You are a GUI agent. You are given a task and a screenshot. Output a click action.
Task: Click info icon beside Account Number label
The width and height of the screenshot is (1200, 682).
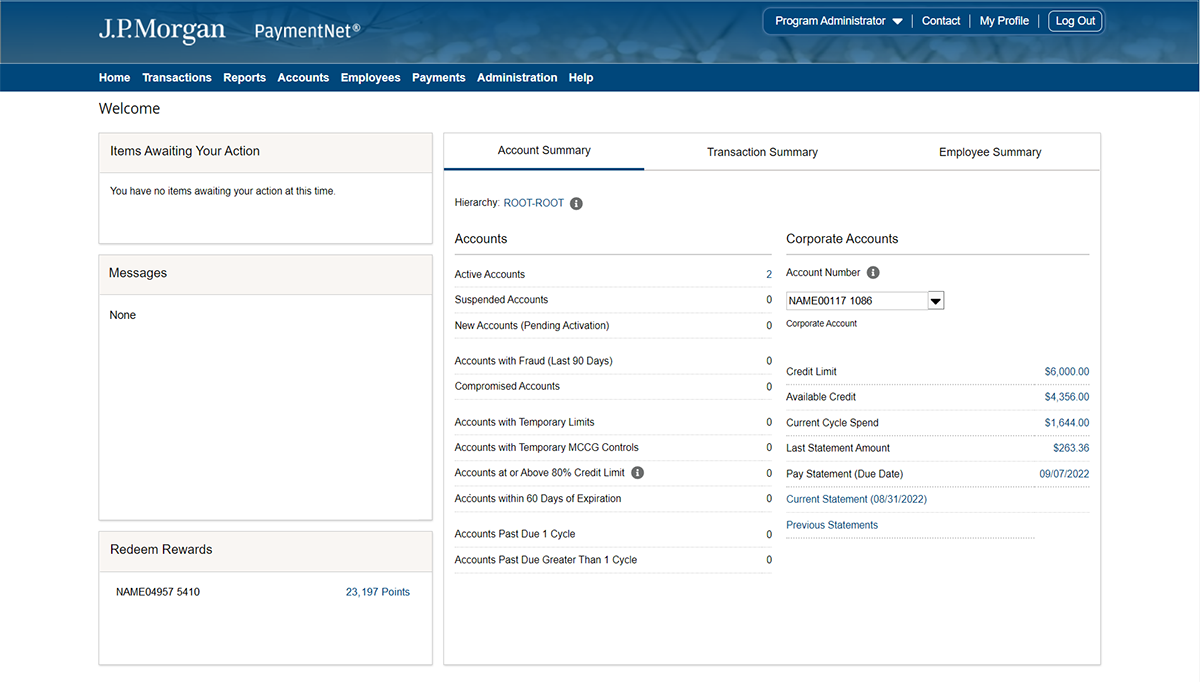[x=873, y=273]
